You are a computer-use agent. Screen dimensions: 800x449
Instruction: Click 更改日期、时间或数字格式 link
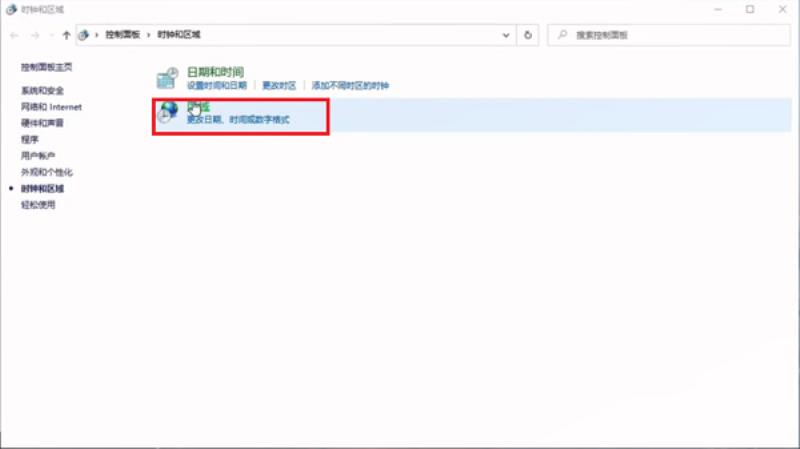point(238,119)
